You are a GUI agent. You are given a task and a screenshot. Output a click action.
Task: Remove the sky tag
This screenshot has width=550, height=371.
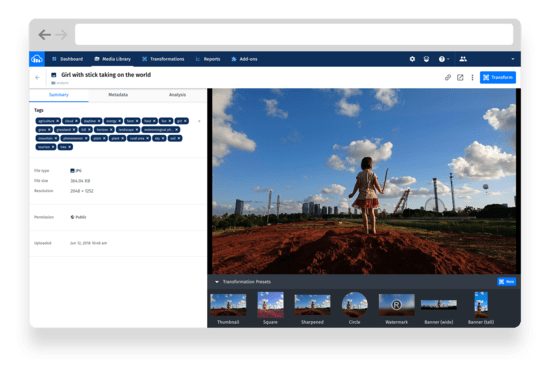click(x=163, y=138)
